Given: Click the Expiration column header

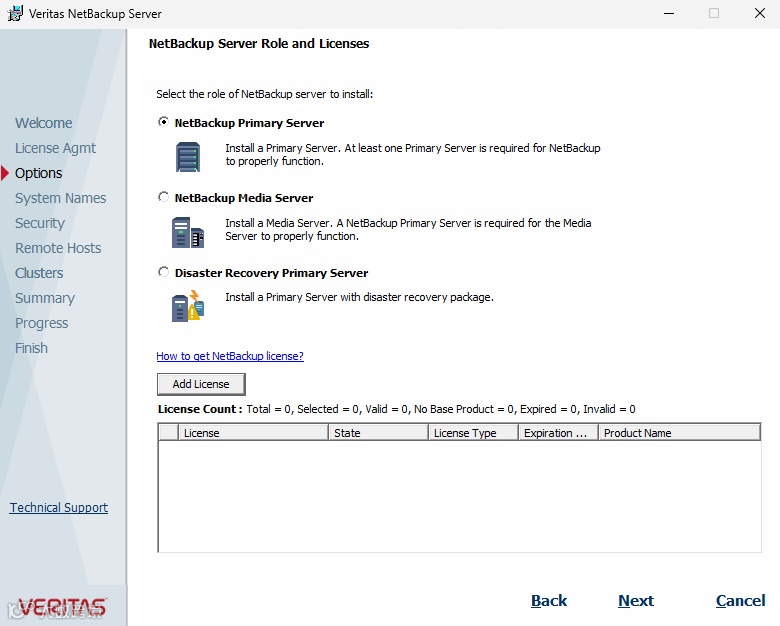Looking at the screenshot, I should [557, 433].
